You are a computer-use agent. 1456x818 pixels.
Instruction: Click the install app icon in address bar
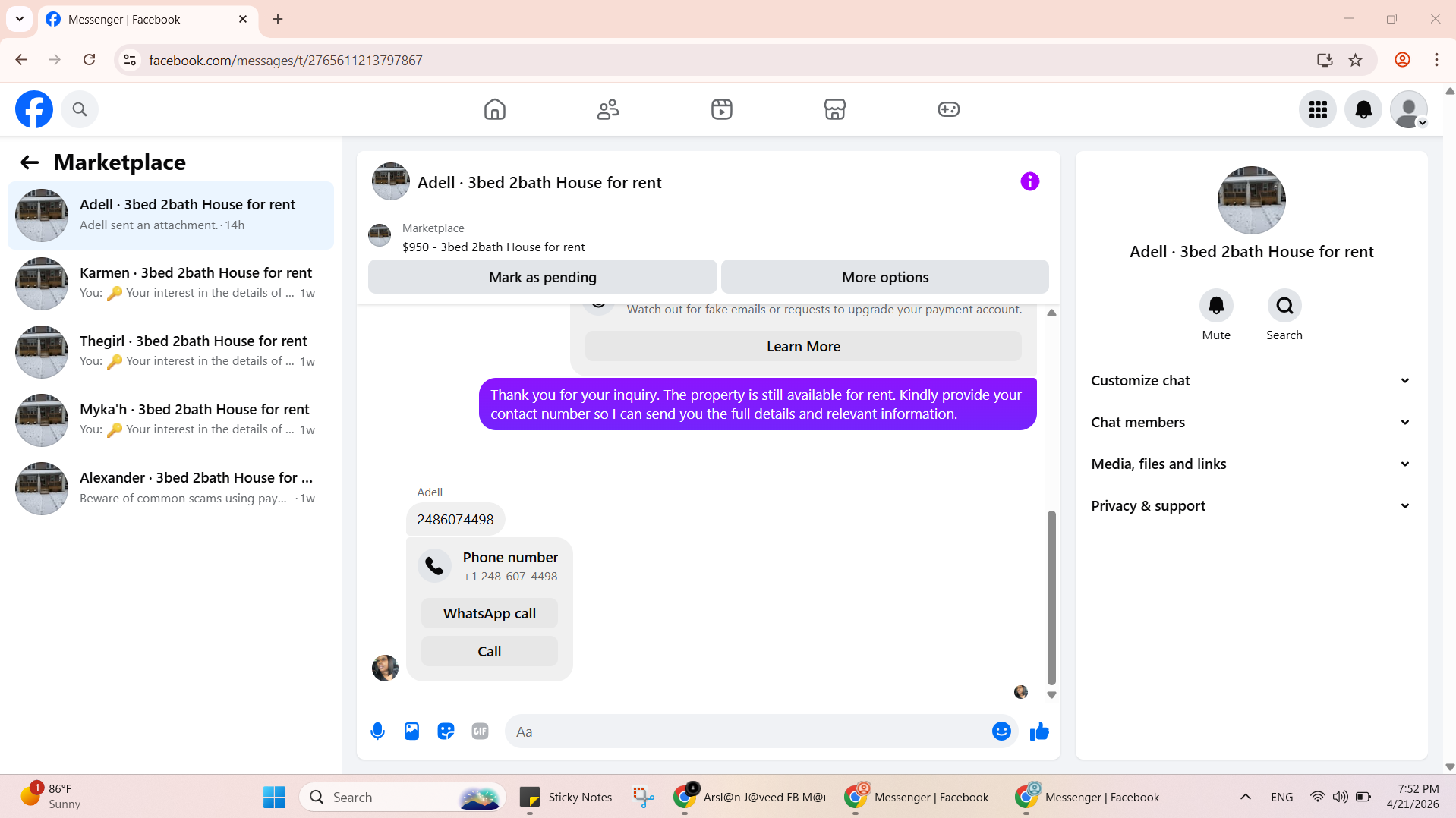[x=1325, y=60]
